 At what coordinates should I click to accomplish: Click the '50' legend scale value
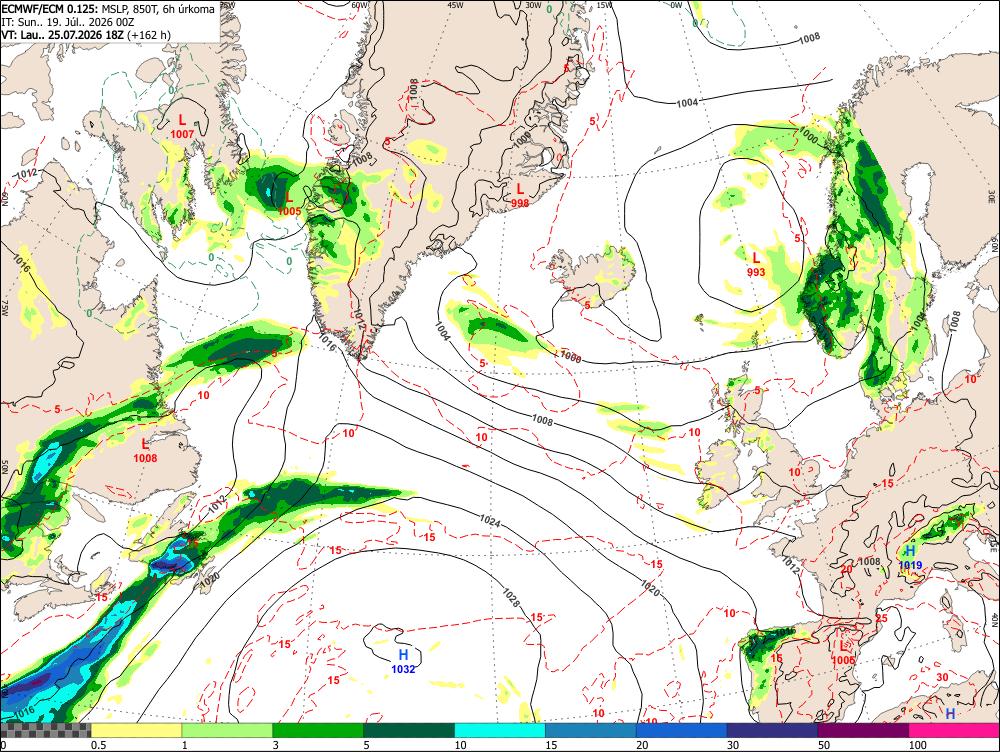click(824, 745)
